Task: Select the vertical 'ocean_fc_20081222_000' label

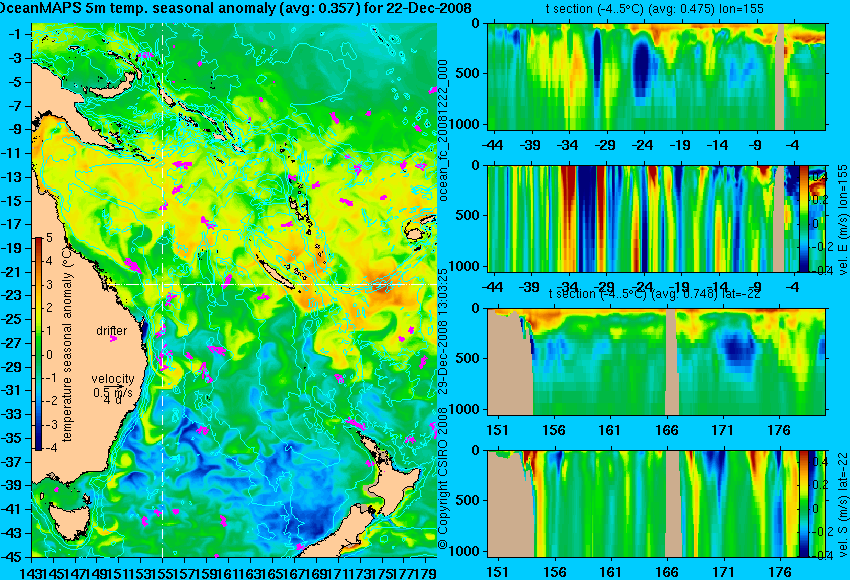Action: tap(443, 130)
